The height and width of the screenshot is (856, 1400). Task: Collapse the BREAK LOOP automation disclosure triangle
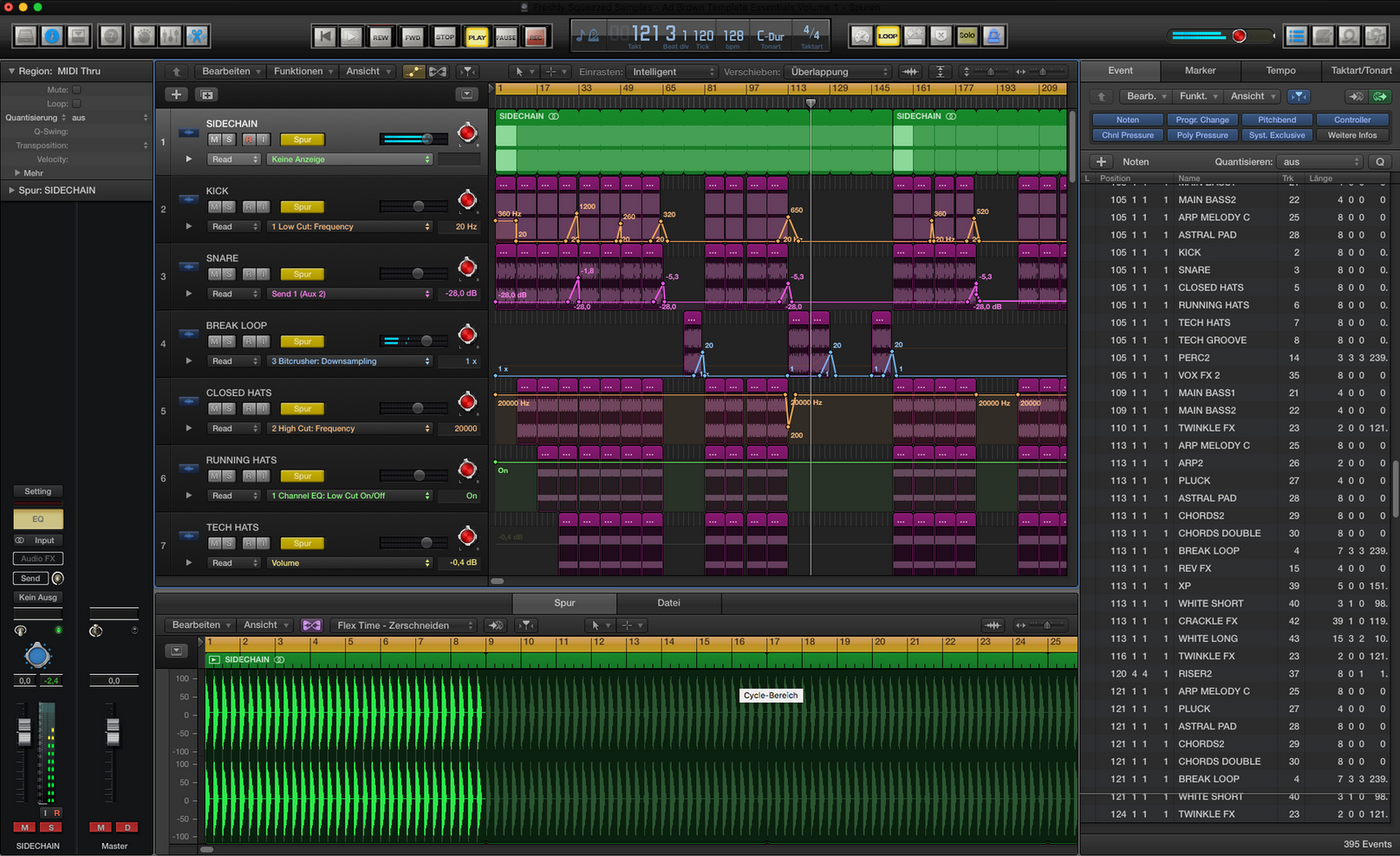coord(189,361)
